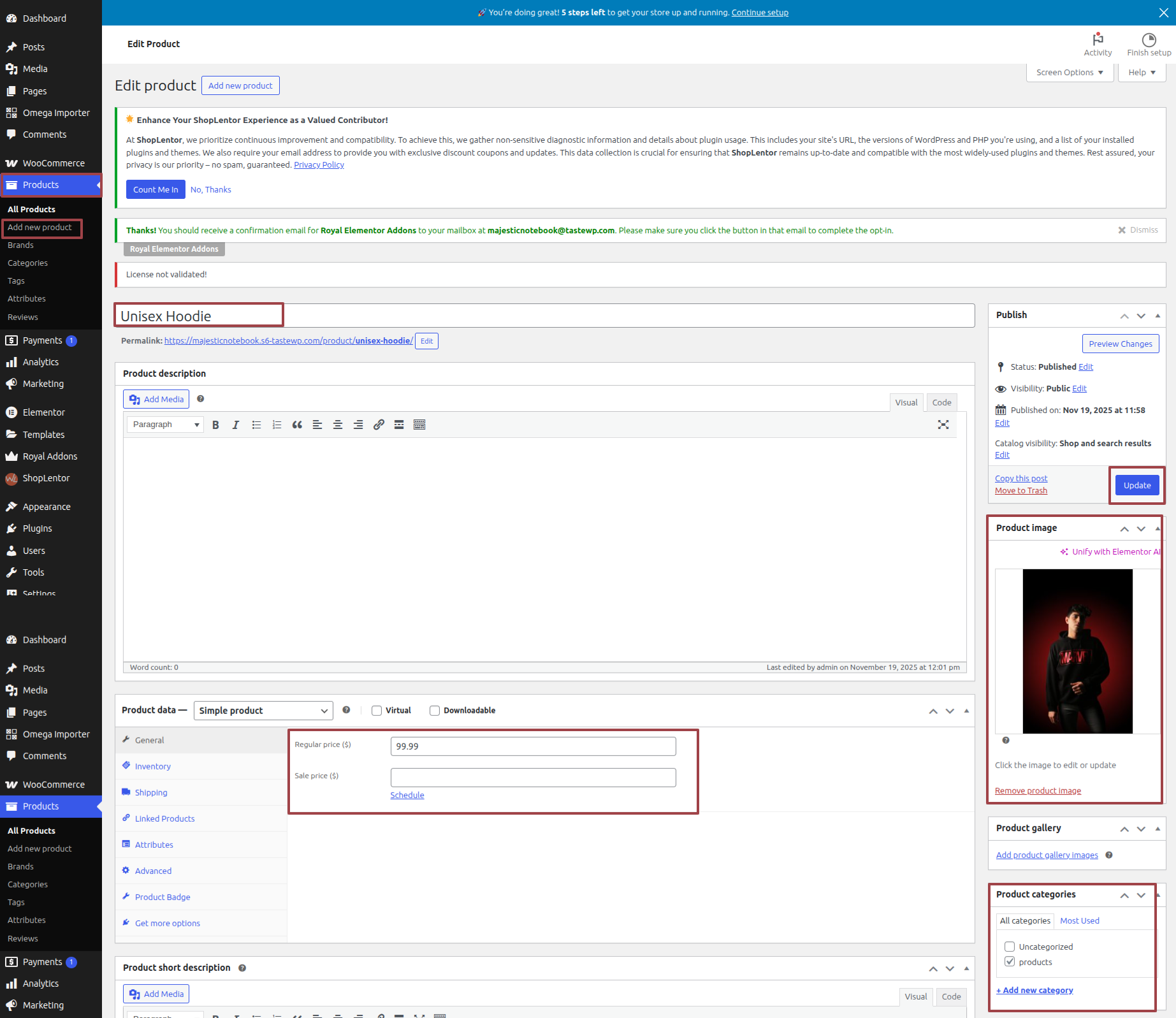Expand the Screen Options panel
Viewport: 1176px width, 1018px height.
coord(1070,73)
